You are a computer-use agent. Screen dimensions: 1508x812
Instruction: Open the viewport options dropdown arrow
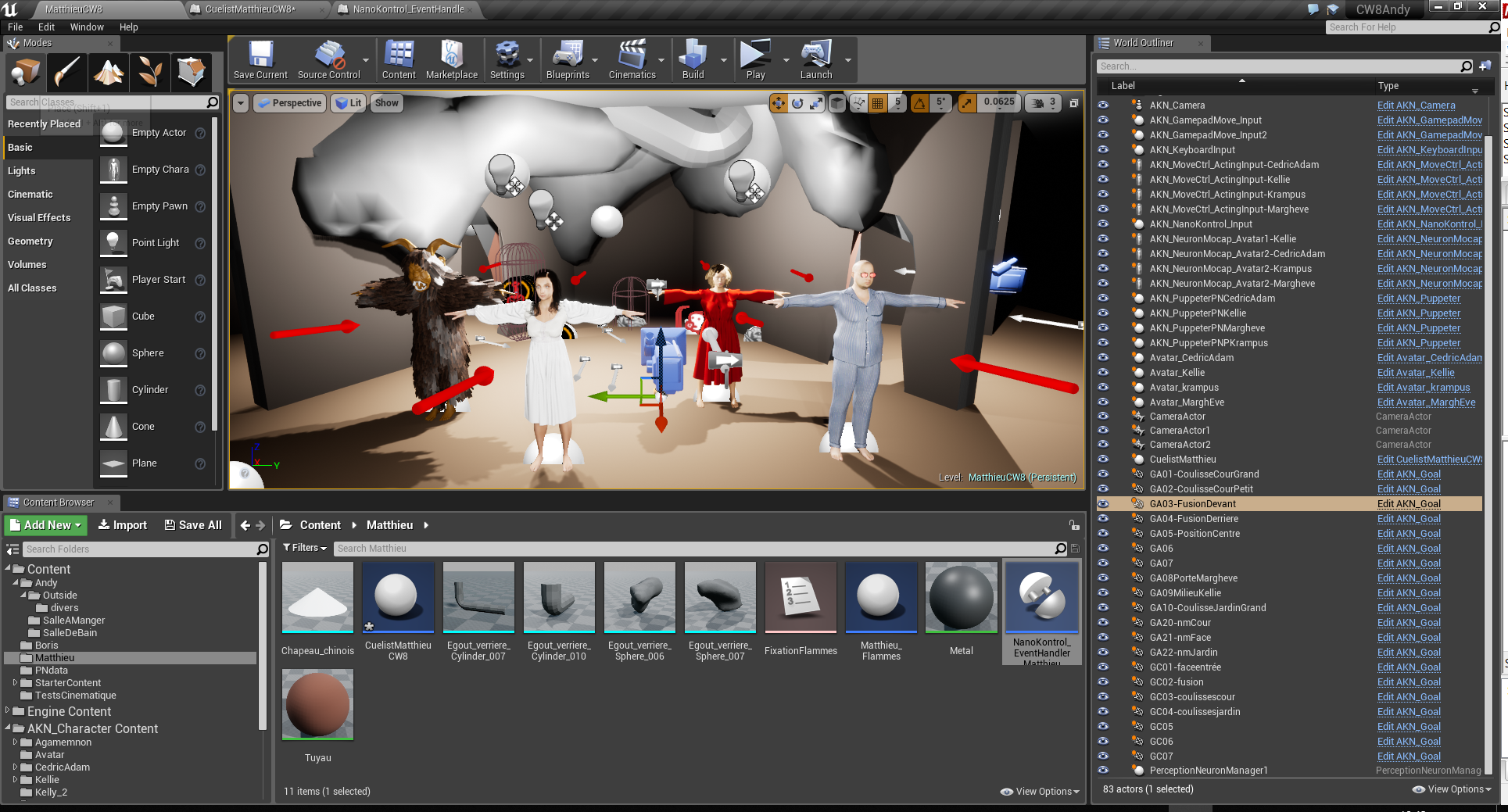coord(241,103)
